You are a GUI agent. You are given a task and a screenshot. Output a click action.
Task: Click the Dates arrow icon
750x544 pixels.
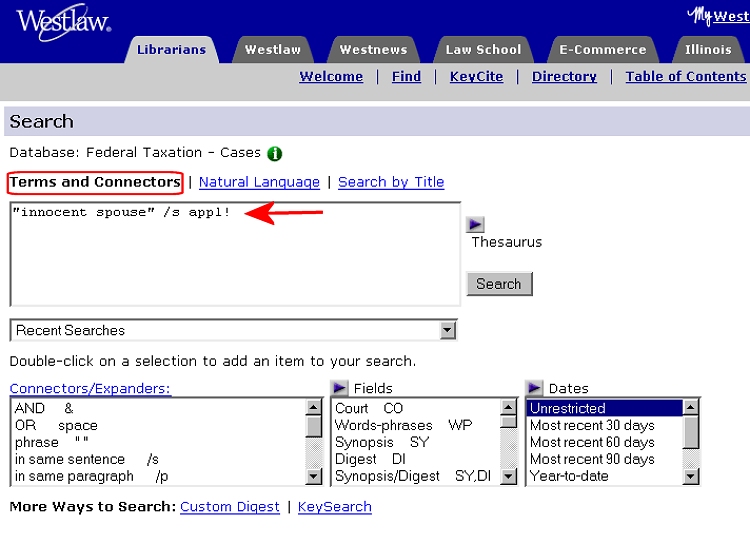click(x=534, y=388)
